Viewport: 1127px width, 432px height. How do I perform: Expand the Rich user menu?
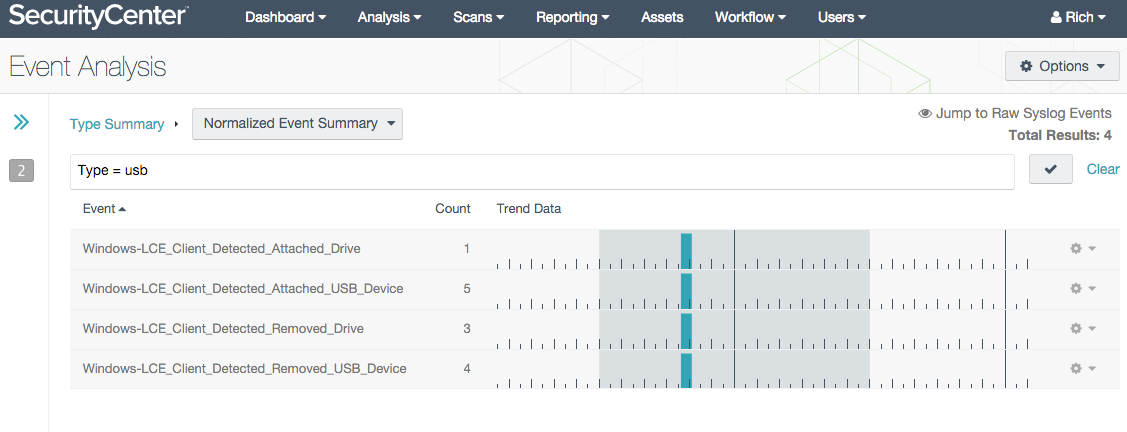point(1077,17)
